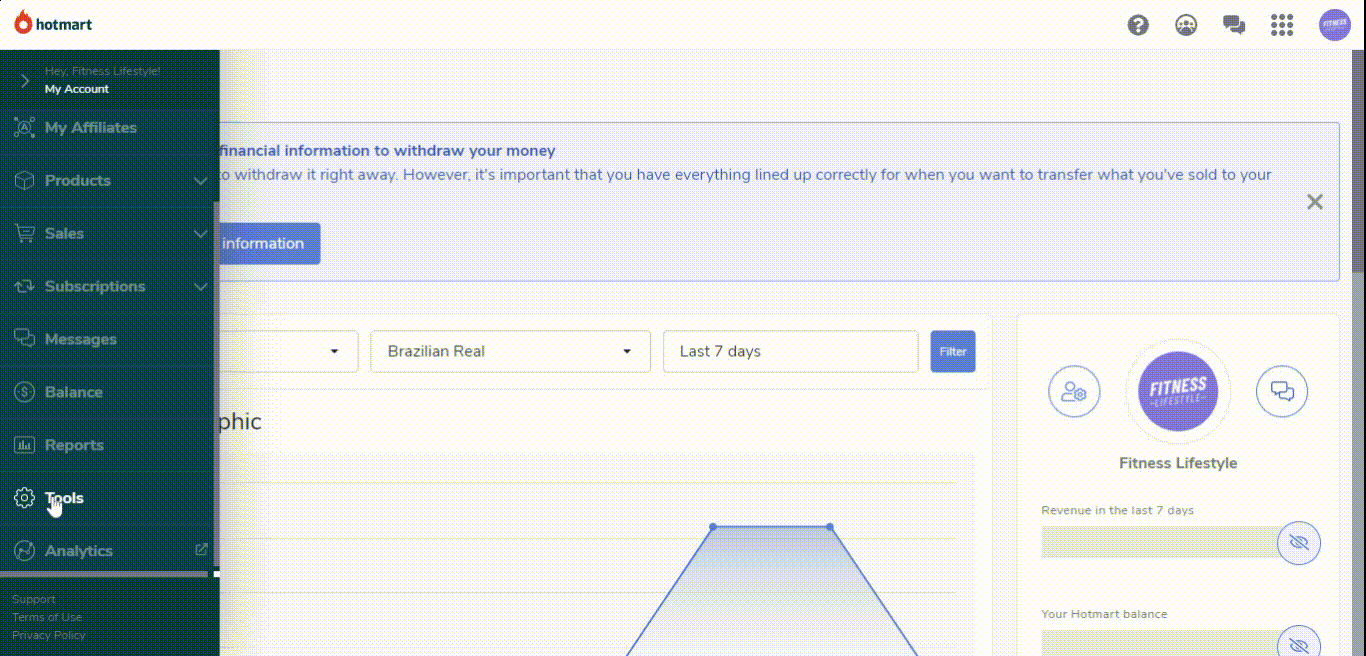Select Analytics in sidebar menu
Image resolution: width=1366 pixels, height=656 pixels.
(x=78, y=551)
